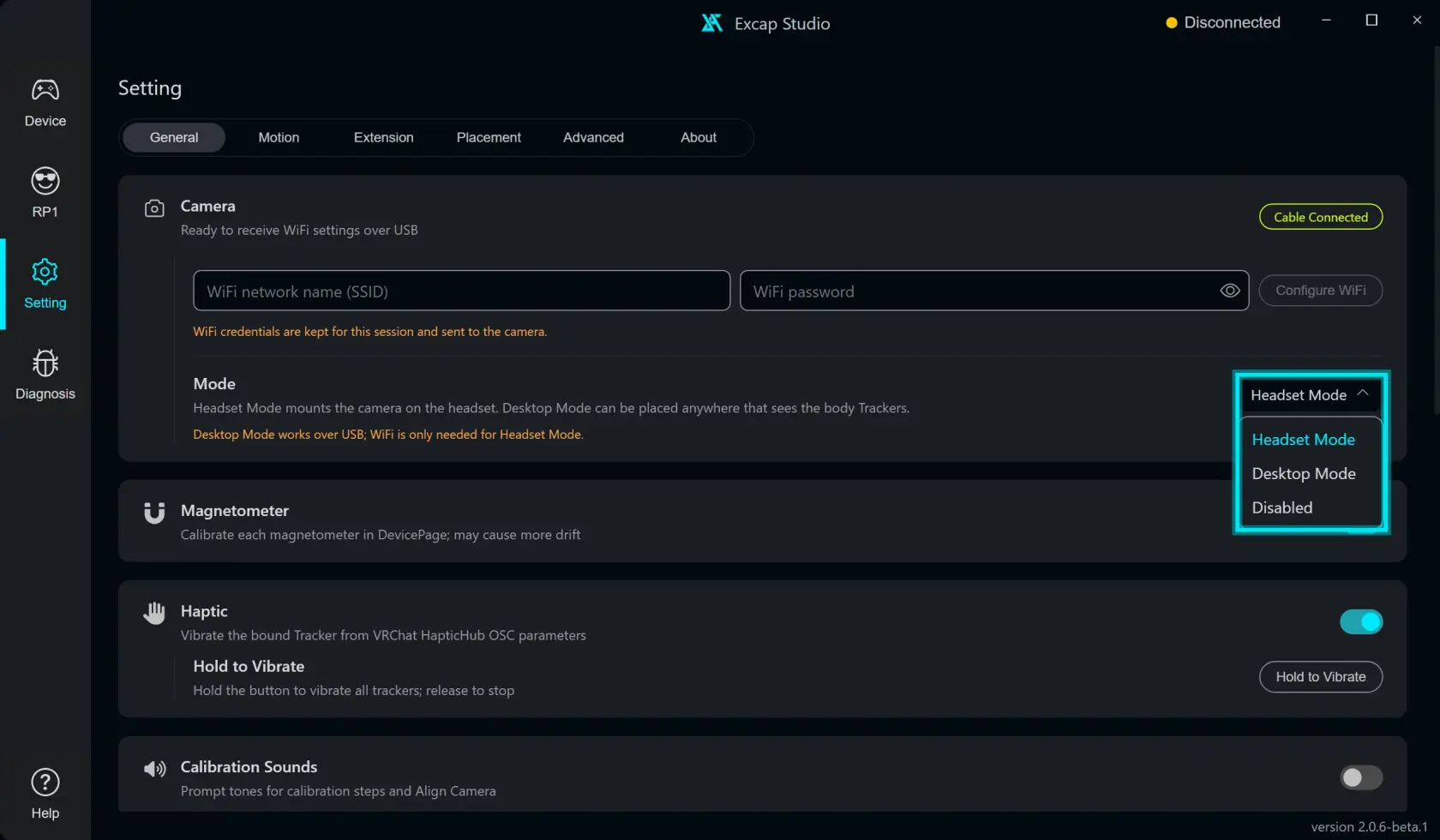Click the magnet icon beside Magnetometer

(x=154, y=513)
